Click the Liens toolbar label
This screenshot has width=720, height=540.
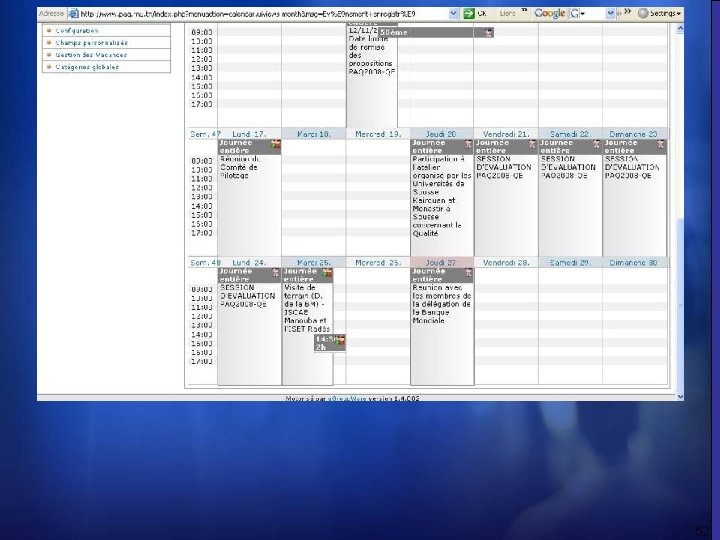pos(507,14)
